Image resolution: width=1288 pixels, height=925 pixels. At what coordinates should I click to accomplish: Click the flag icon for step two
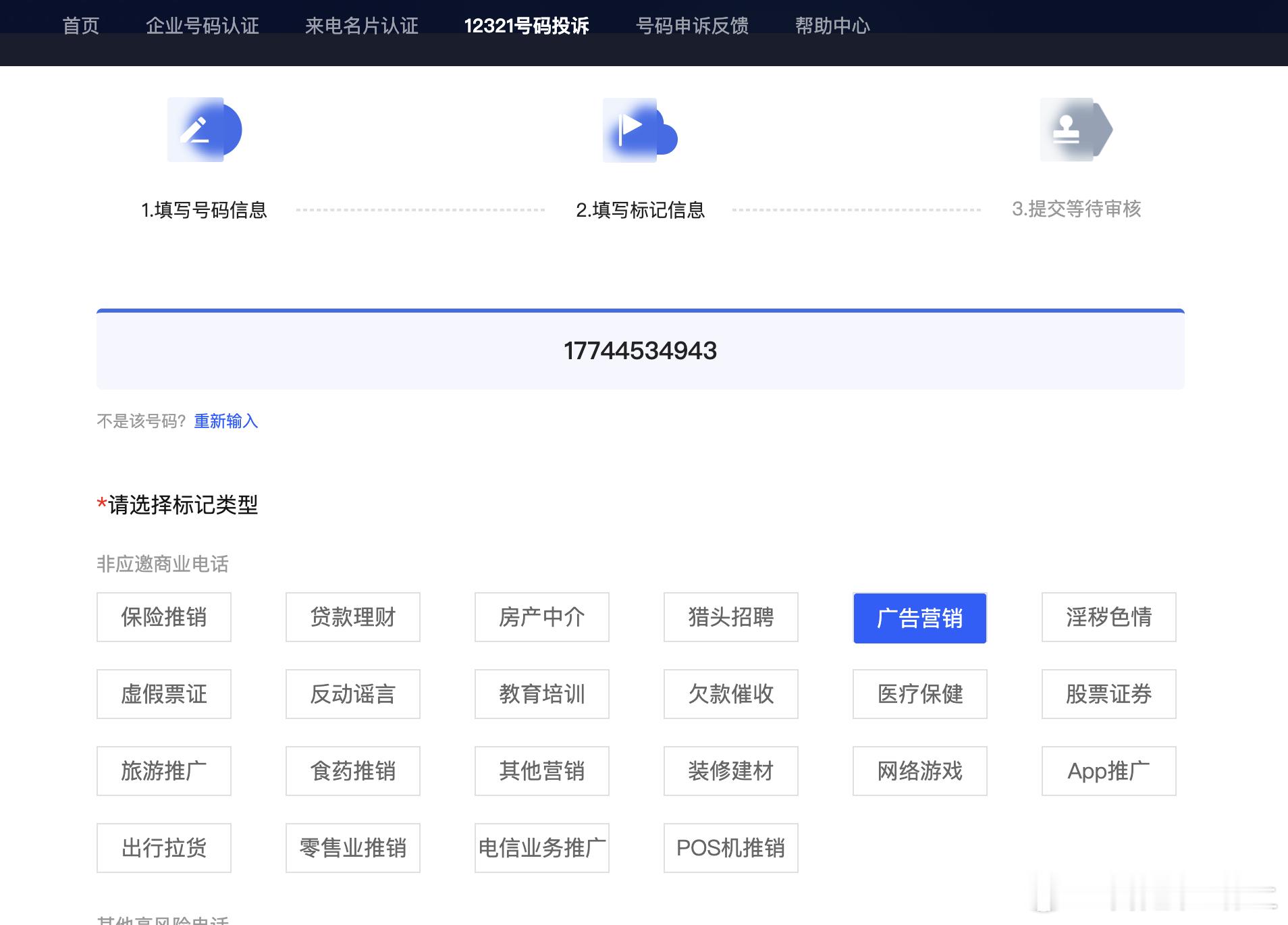640,130
